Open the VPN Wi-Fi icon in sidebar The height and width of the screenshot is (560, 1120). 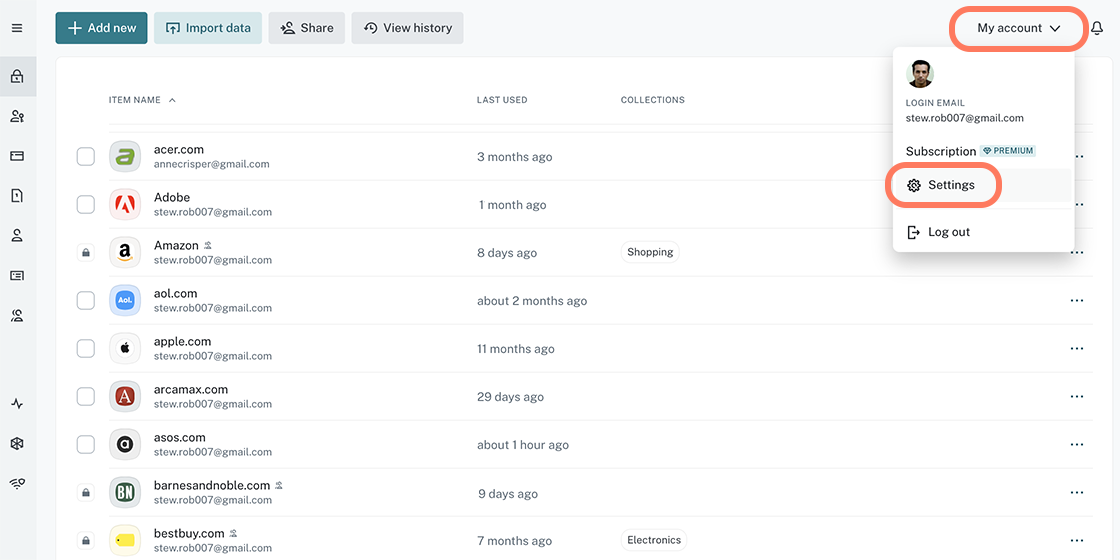(x=17, y=483)
